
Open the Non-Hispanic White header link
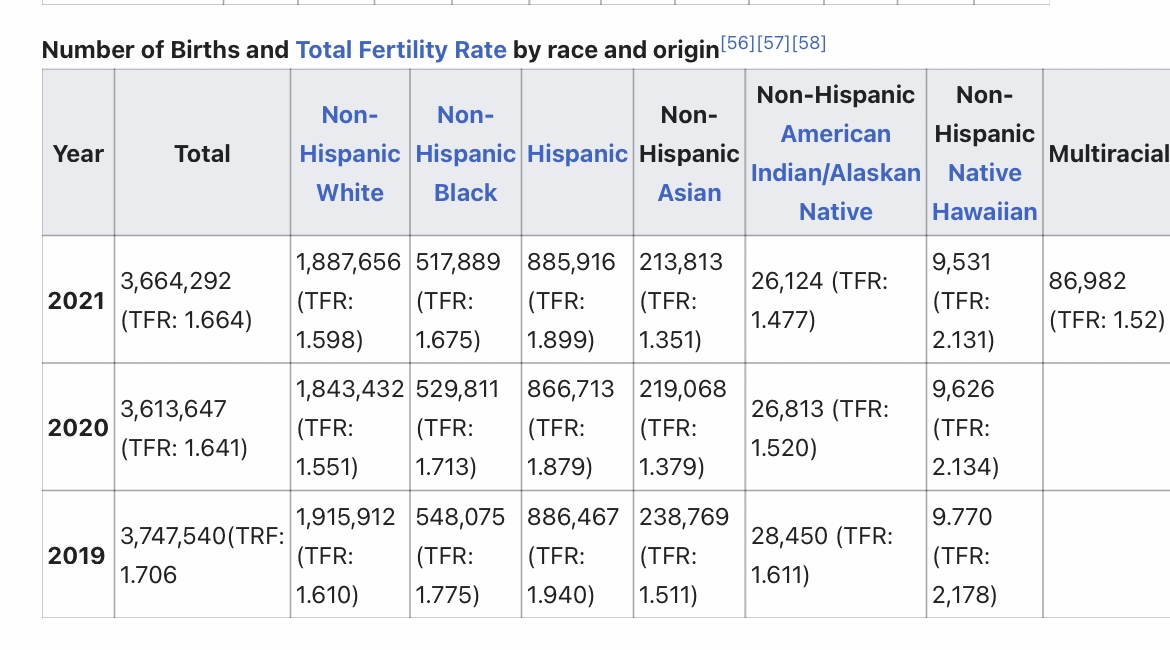(350, 153)
